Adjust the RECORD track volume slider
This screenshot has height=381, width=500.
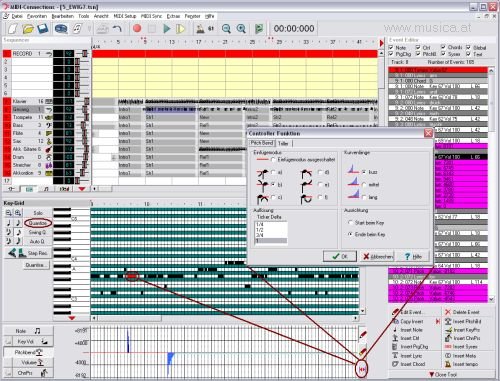[x=84, y=53]
